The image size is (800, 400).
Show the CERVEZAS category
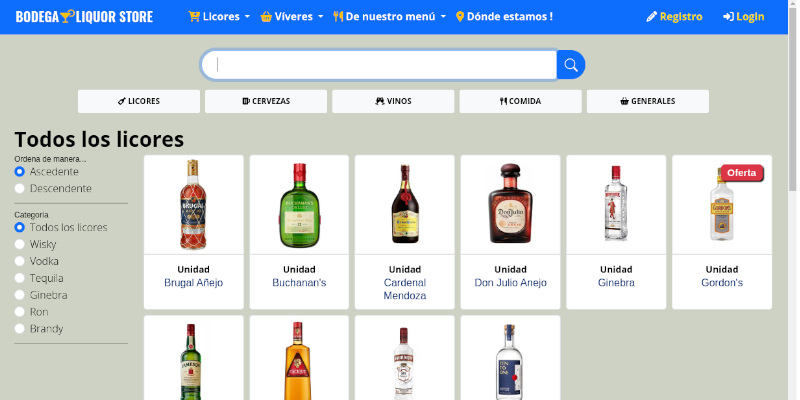(x=266, y=101)
